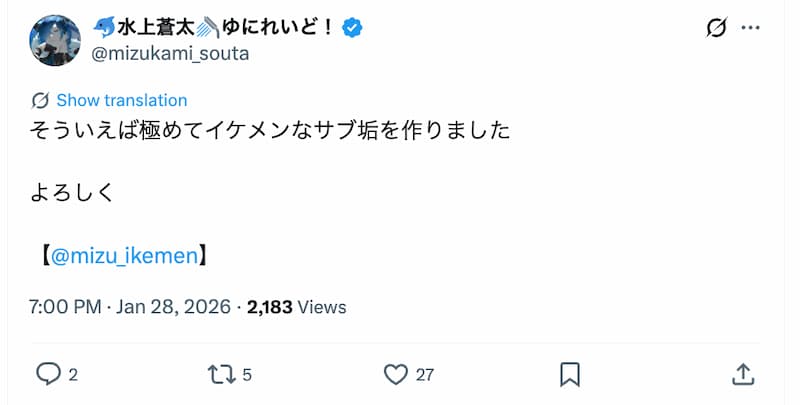Click the Grok icon beside the post
The image size is (800, 405).
point(716,28)
